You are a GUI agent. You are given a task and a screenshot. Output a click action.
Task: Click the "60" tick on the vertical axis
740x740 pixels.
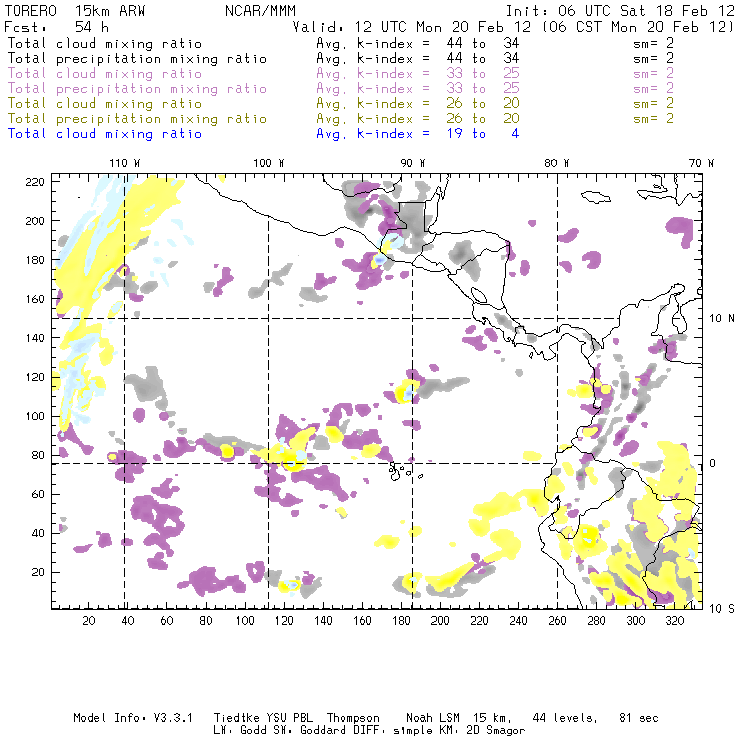click(38, 494)
